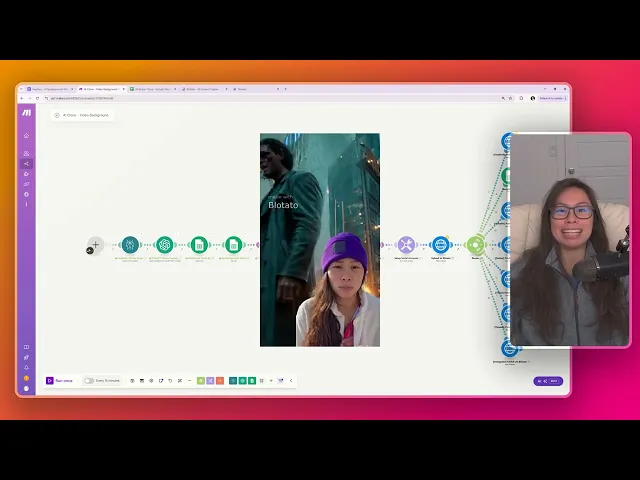Click the green flow control tool square
The height and width of the screenshot is (480, 640).
click(x=201, y=380)
